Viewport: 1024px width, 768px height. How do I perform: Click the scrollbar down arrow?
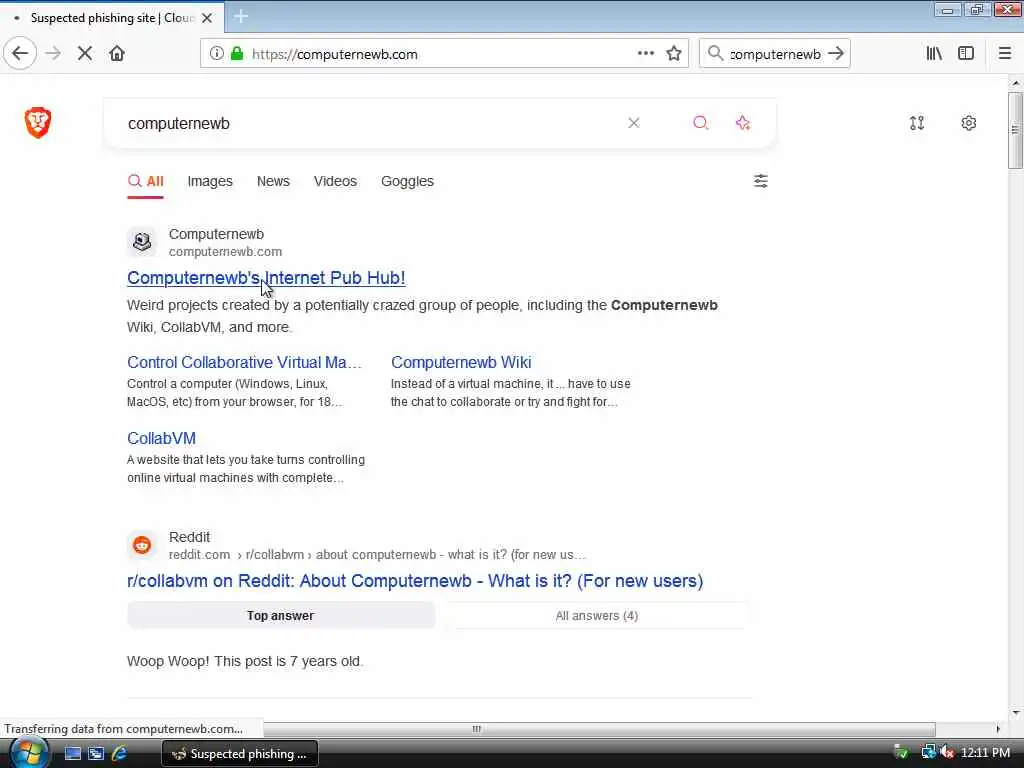[x=1016, y=712]
